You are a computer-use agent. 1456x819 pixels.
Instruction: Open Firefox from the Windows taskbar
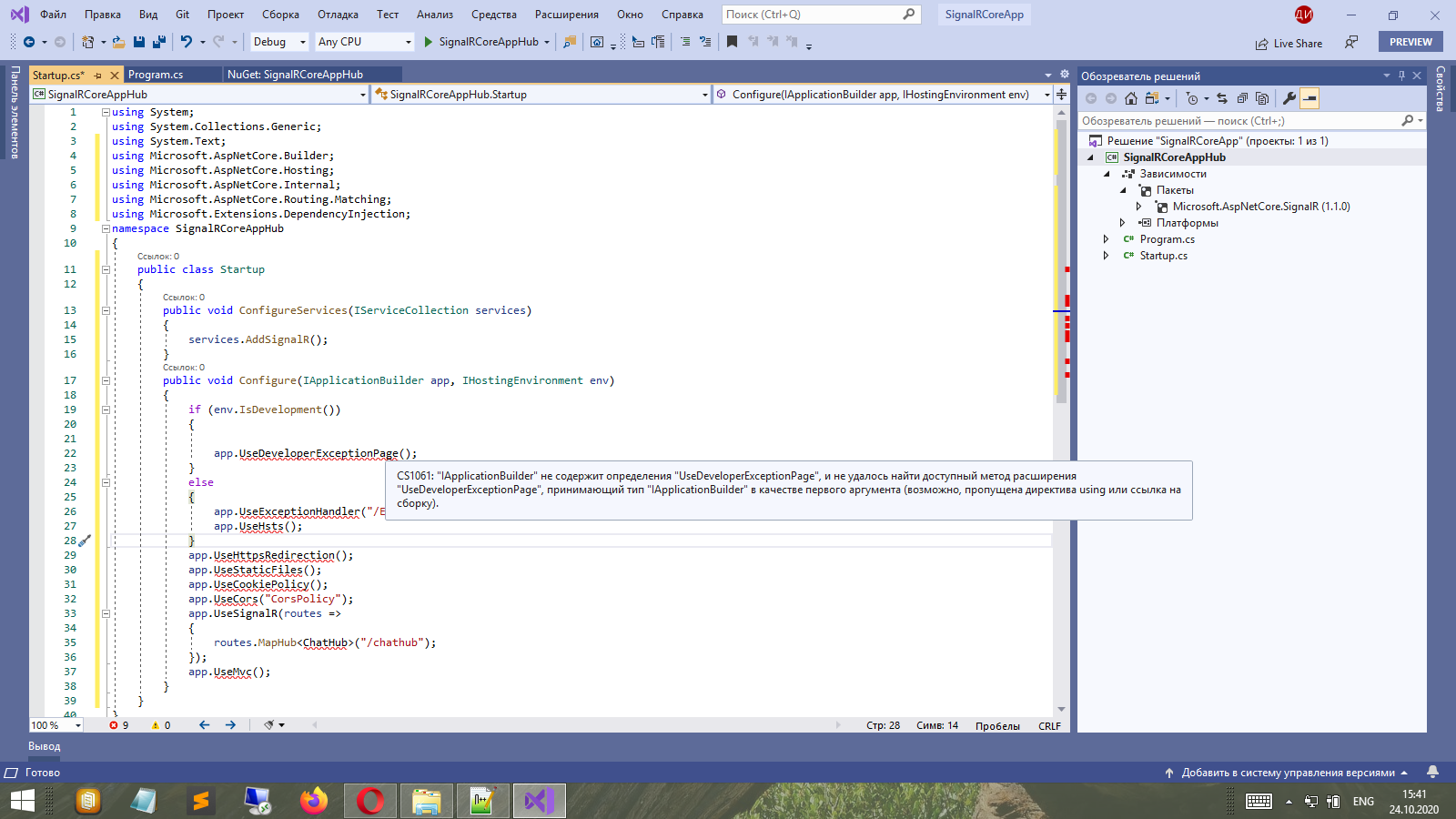coord(314,801)
